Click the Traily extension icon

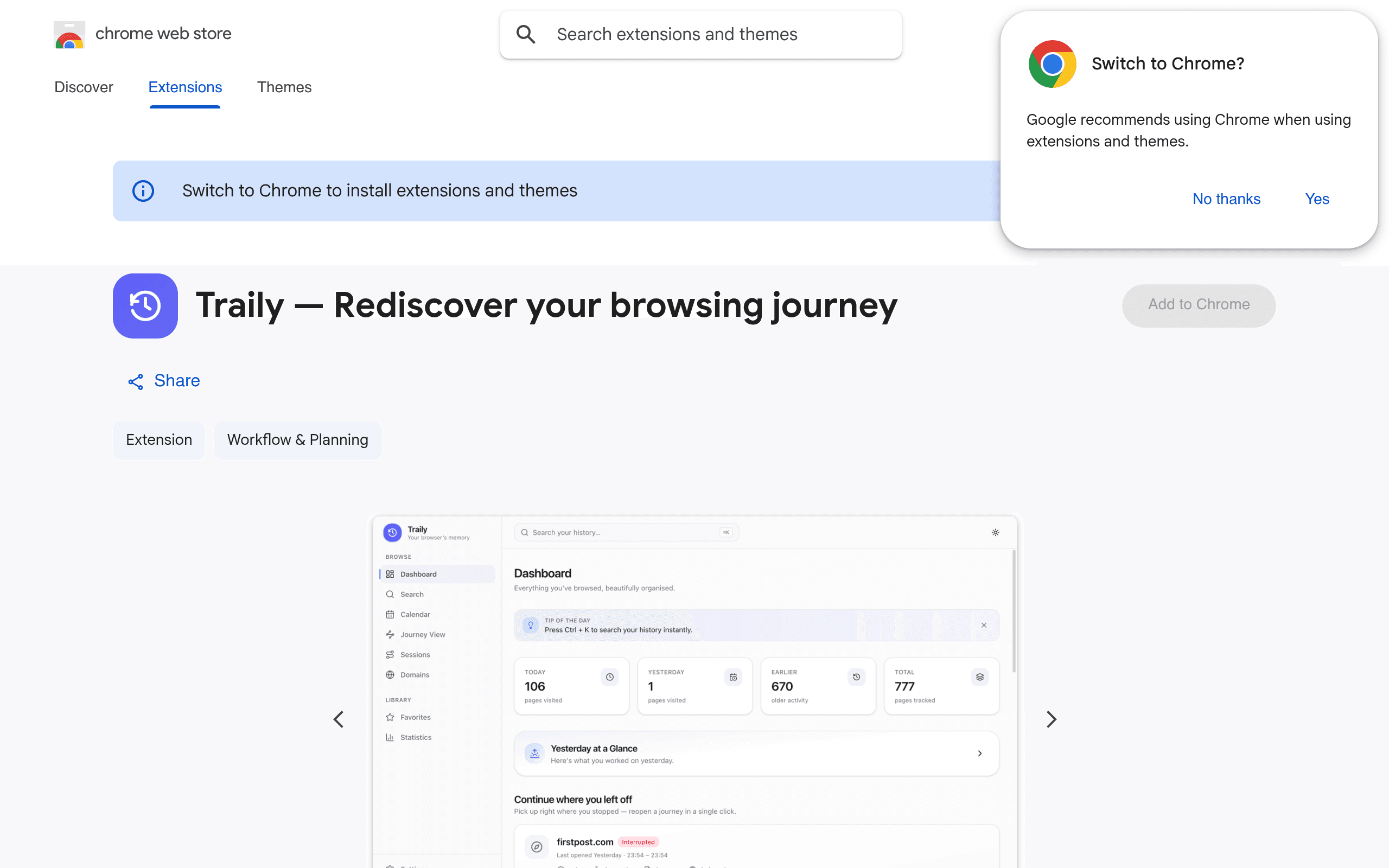[145, 305]
